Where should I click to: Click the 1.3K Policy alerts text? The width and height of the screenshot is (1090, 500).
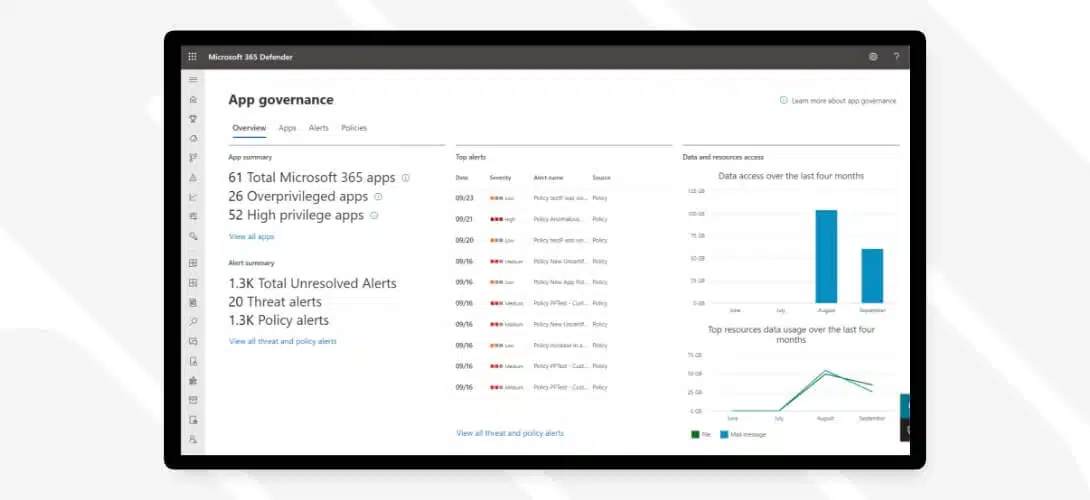pos(278,321)
